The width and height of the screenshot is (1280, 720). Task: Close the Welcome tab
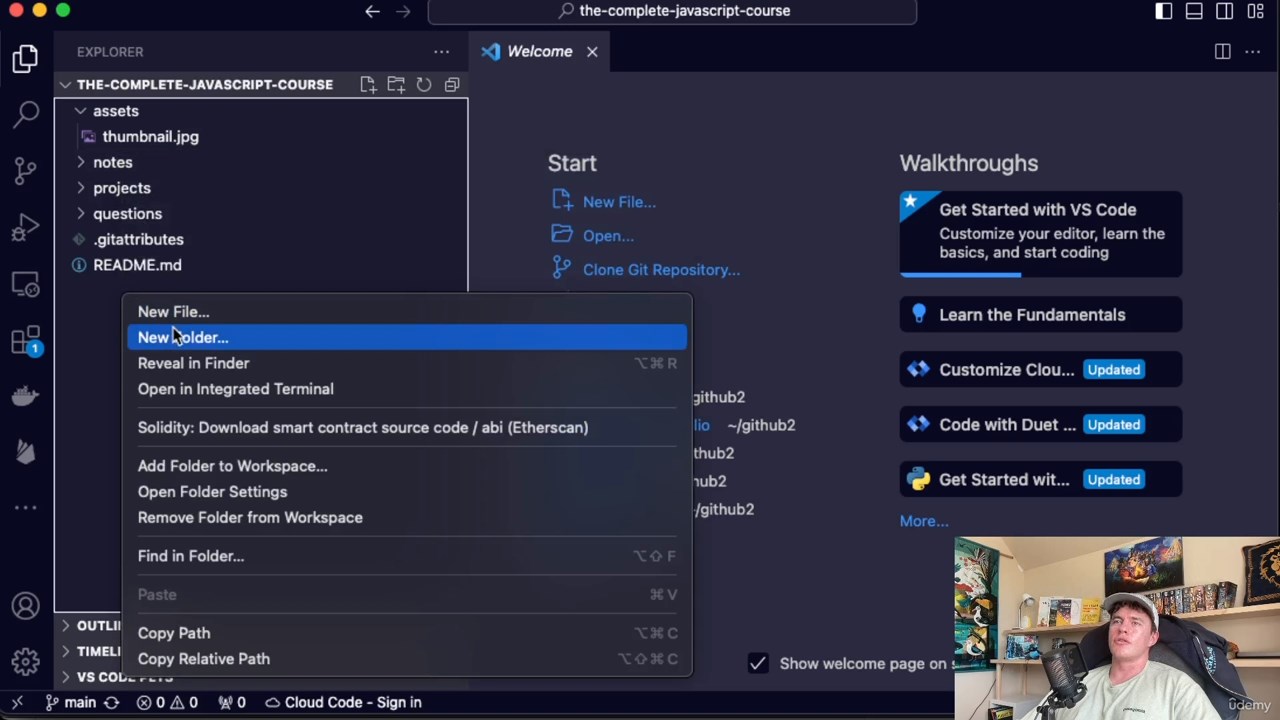tap(592, 52)
